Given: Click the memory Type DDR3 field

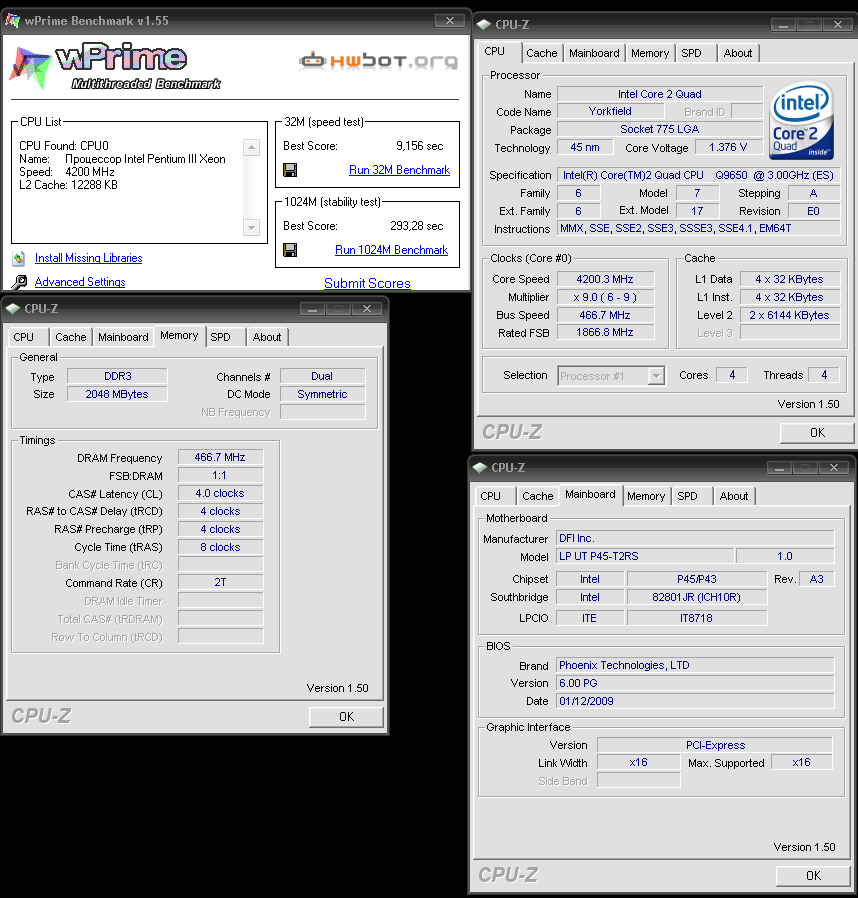Looking at the screenshot, I should [117, 376].
